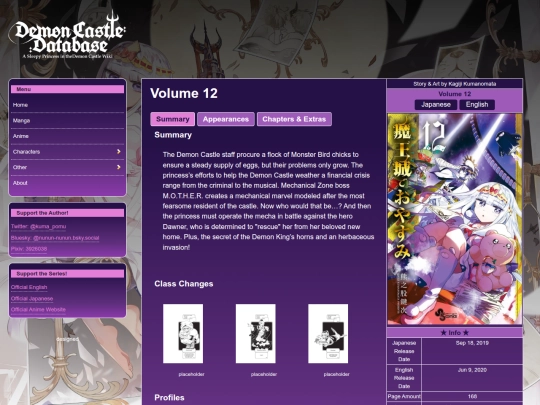Screen dimensions: 540x405
Task: Follow the Twitter @kuma_pomu link
Action: click(39, 227)
